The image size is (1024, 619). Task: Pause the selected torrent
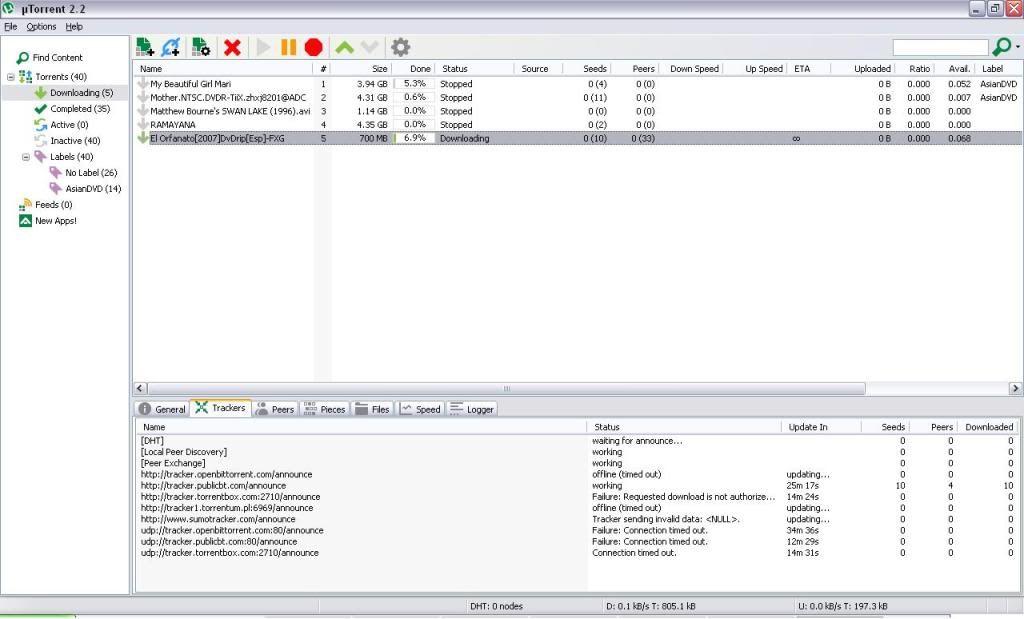coord(288,47)
